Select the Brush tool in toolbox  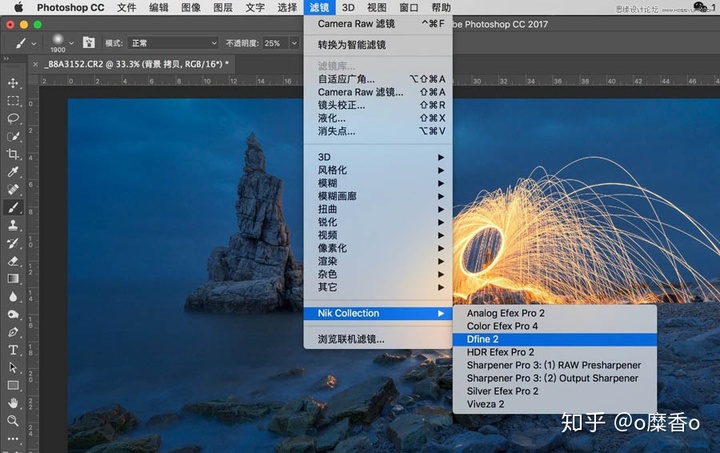click(x=13, y=207)
